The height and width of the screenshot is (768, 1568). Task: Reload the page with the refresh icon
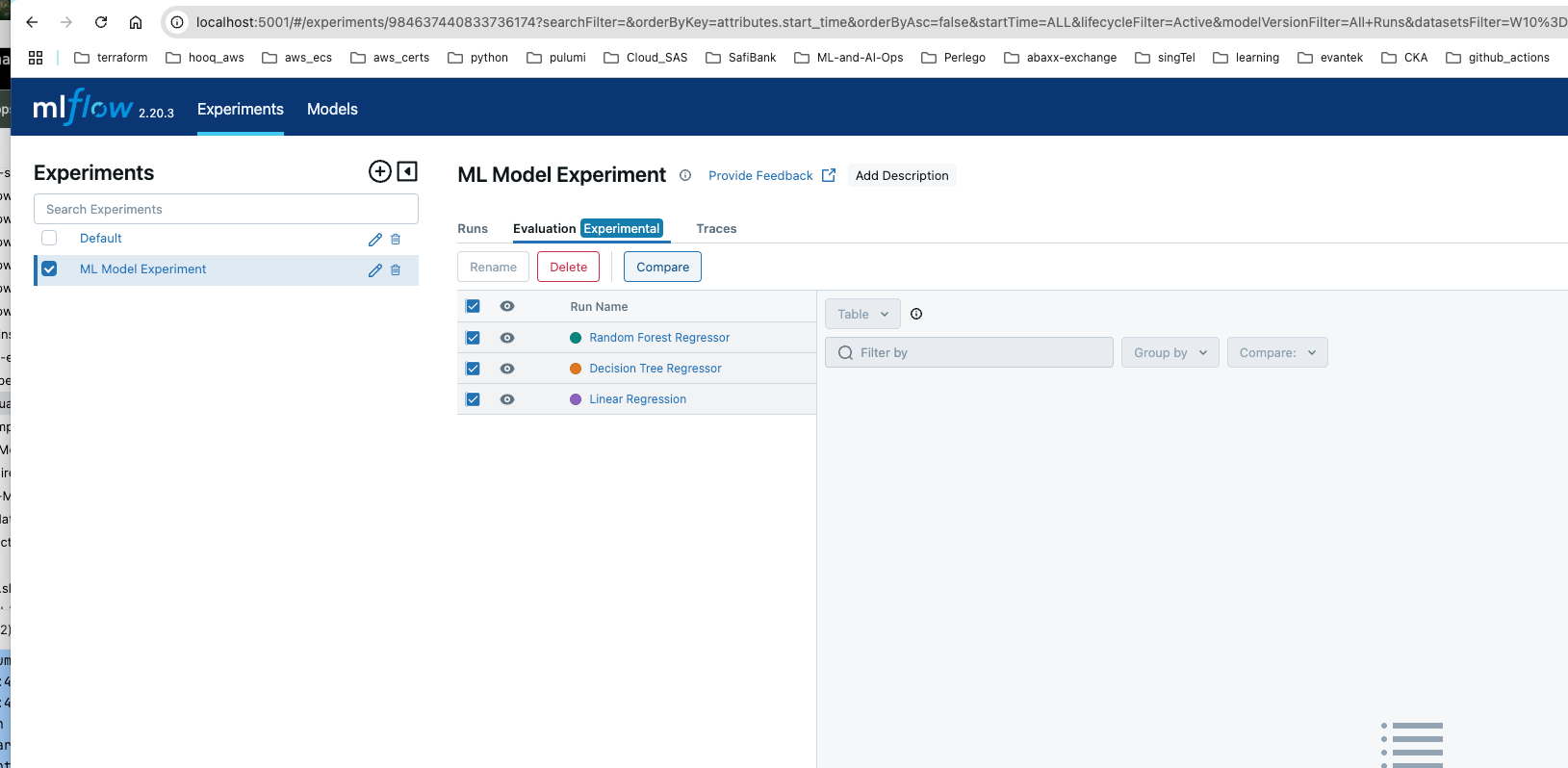(x=101, y=22)
